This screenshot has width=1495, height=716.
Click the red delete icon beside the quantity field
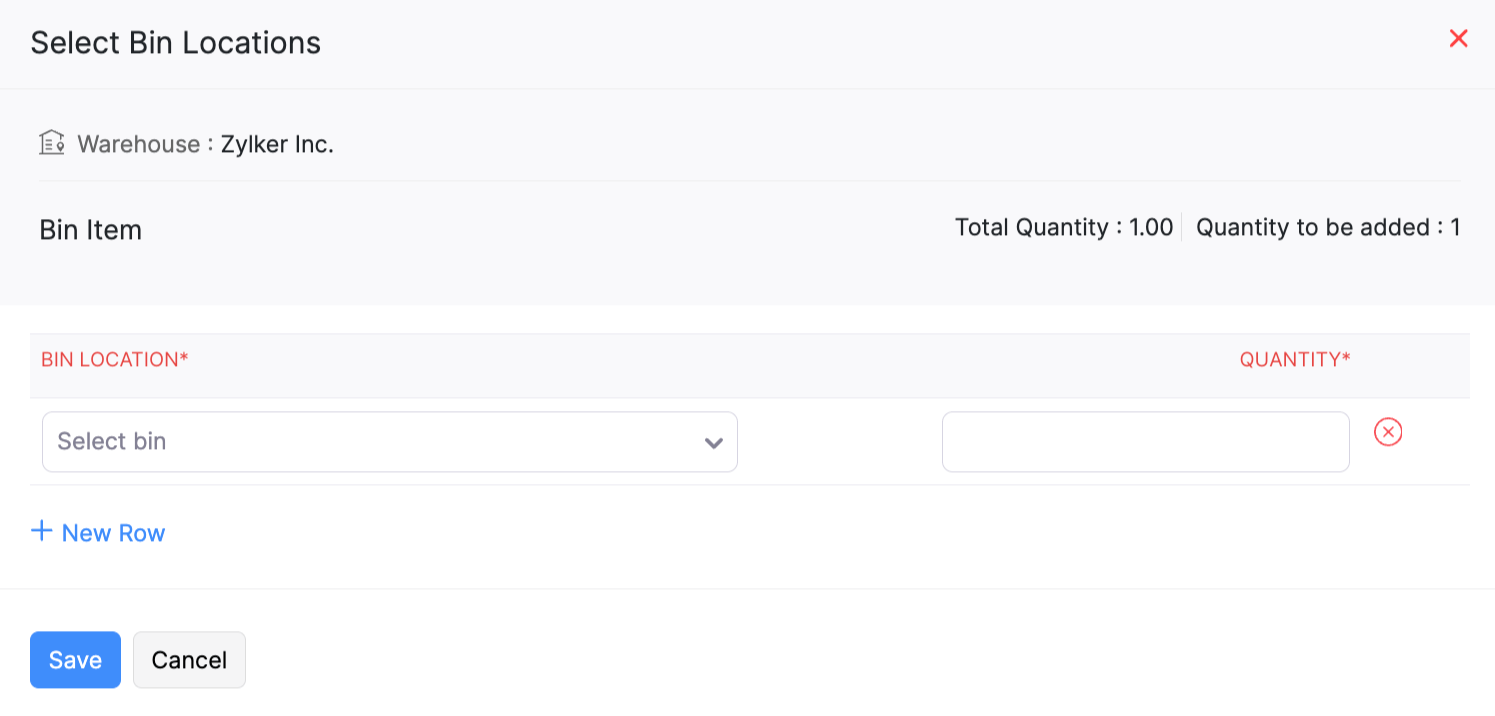(x=1388, y=432)
